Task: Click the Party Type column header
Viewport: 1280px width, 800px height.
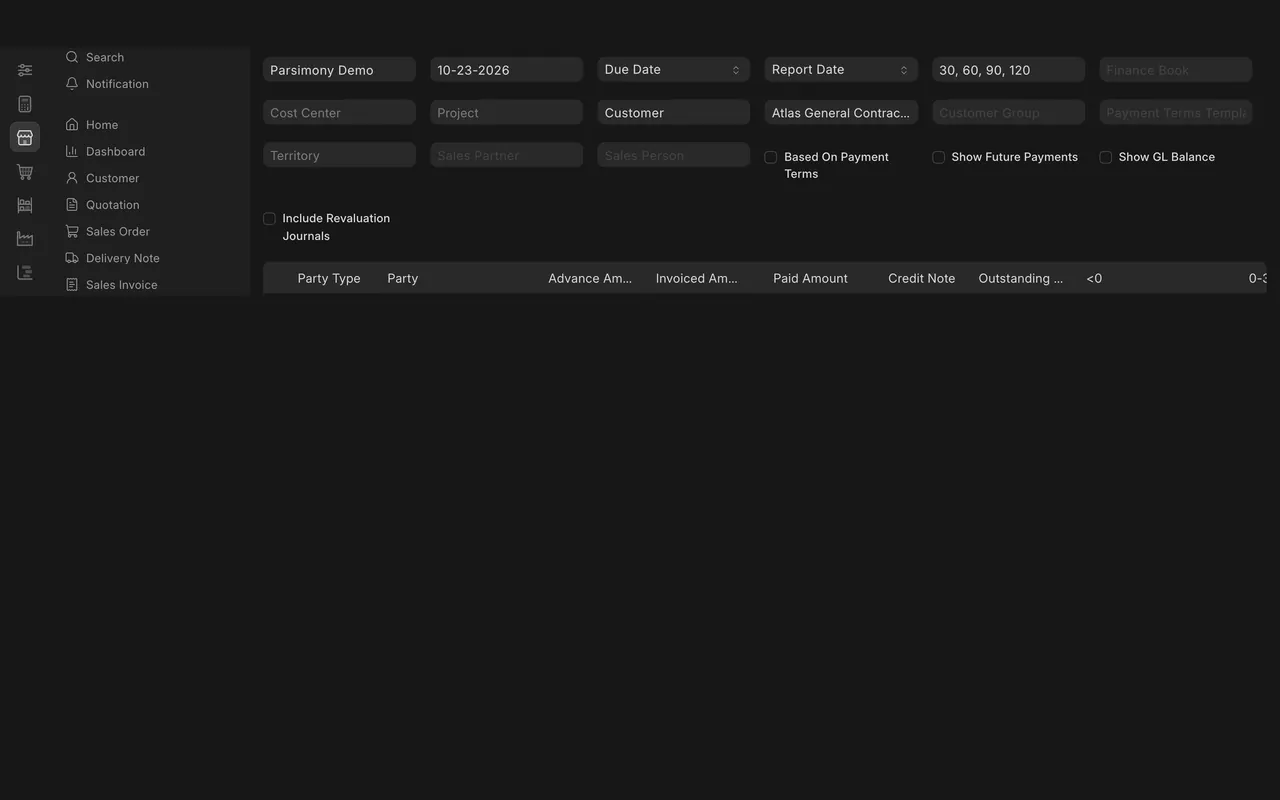Action: pos(329,278)
